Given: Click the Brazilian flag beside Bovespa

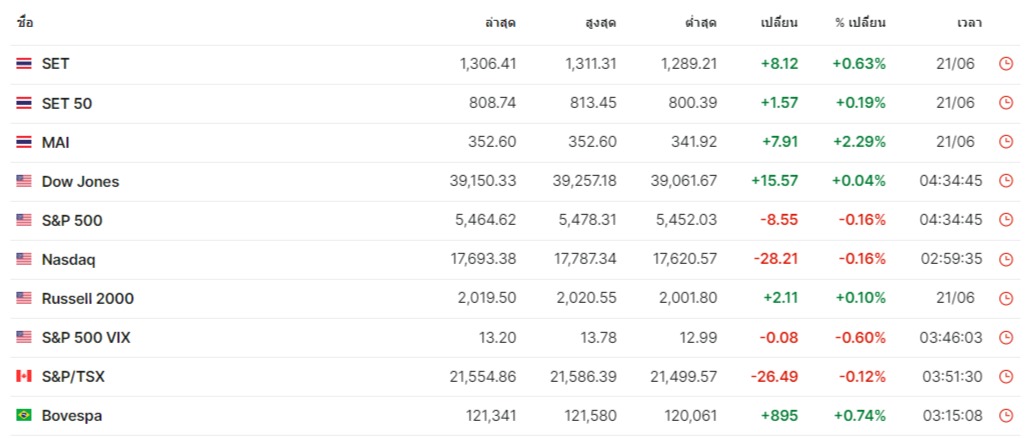Looking at the screenshot, I should (x=24, y=415).
